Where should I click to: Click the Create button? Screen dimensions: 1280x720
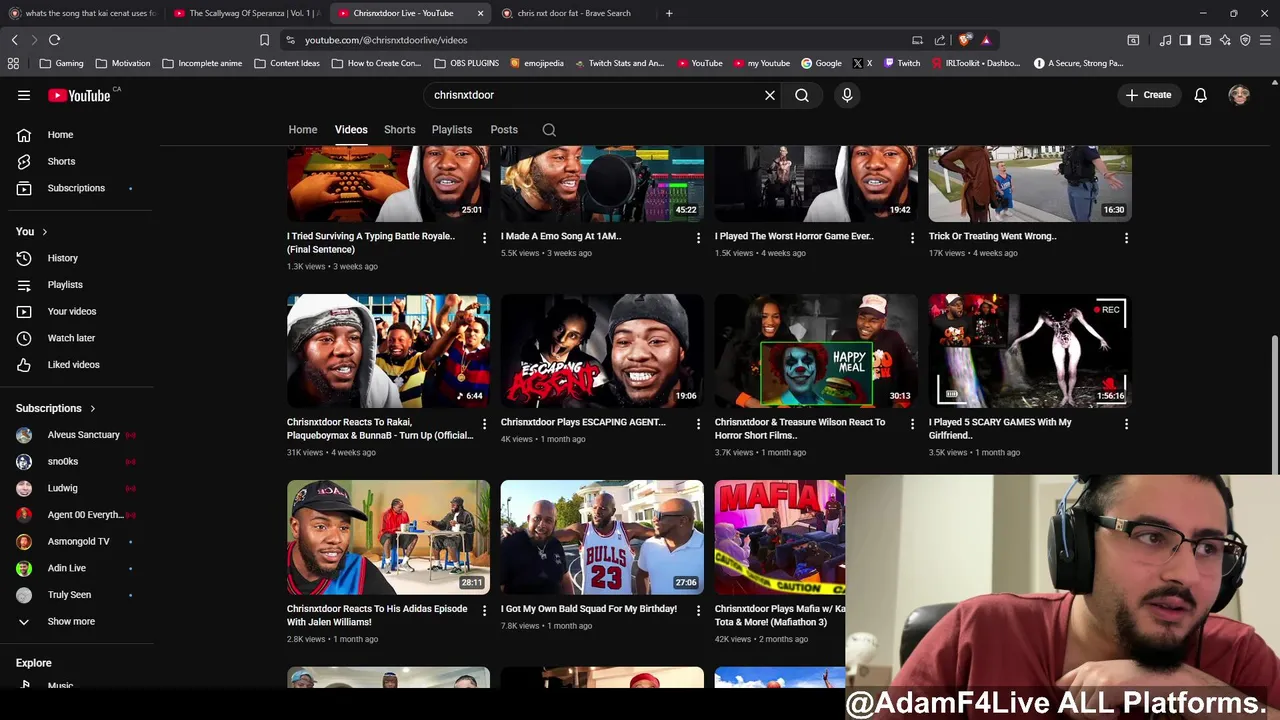pyautogui.click(x=1148, y=95)
